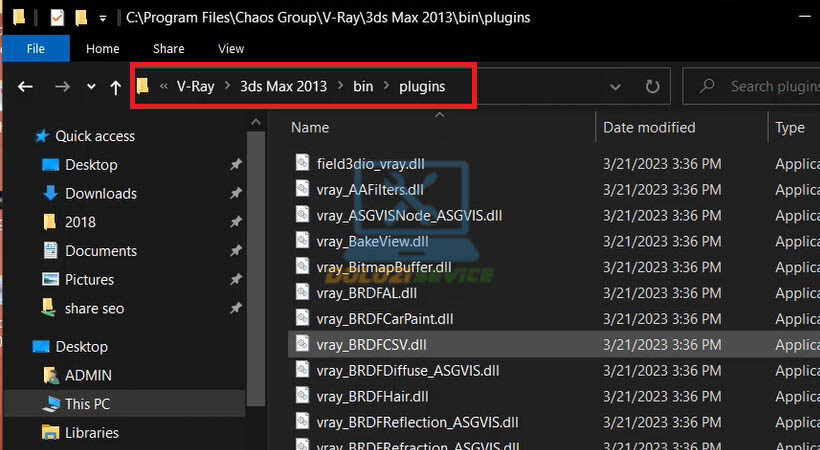This screenshot has height=450, width=820.
Task: Select file vray_BRDFCarPaint.dll
Action: [385, 319]
